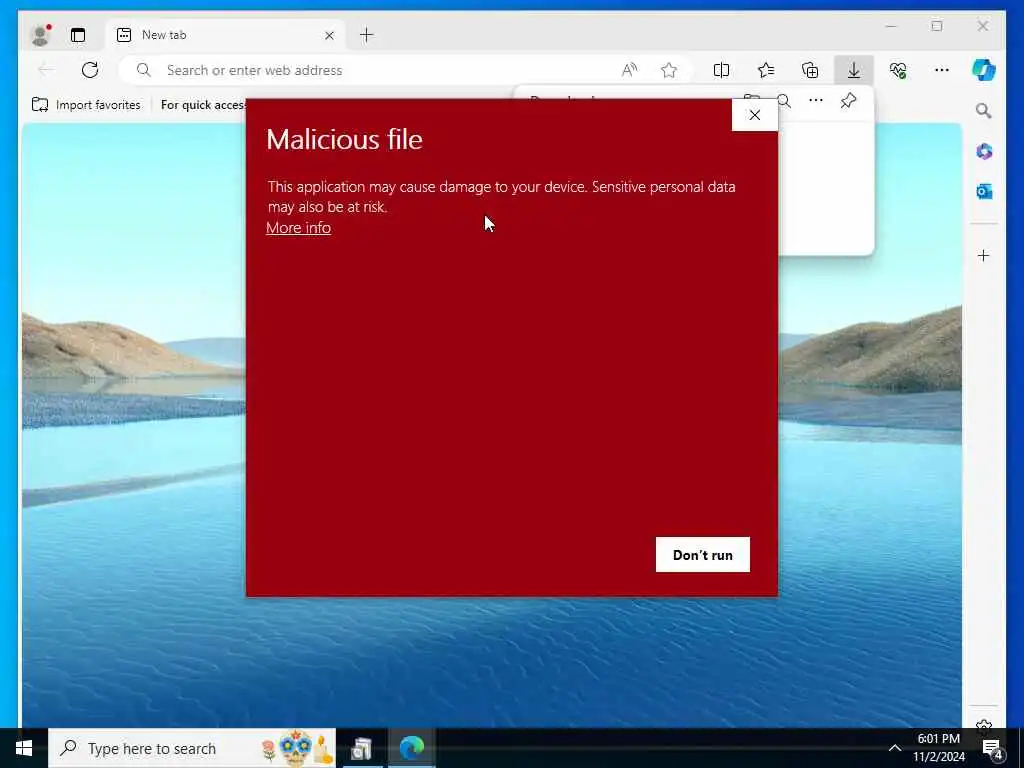The image size is (1024, 768).
Task: Open more options in Downloads panel
Action: pos(816,101)
